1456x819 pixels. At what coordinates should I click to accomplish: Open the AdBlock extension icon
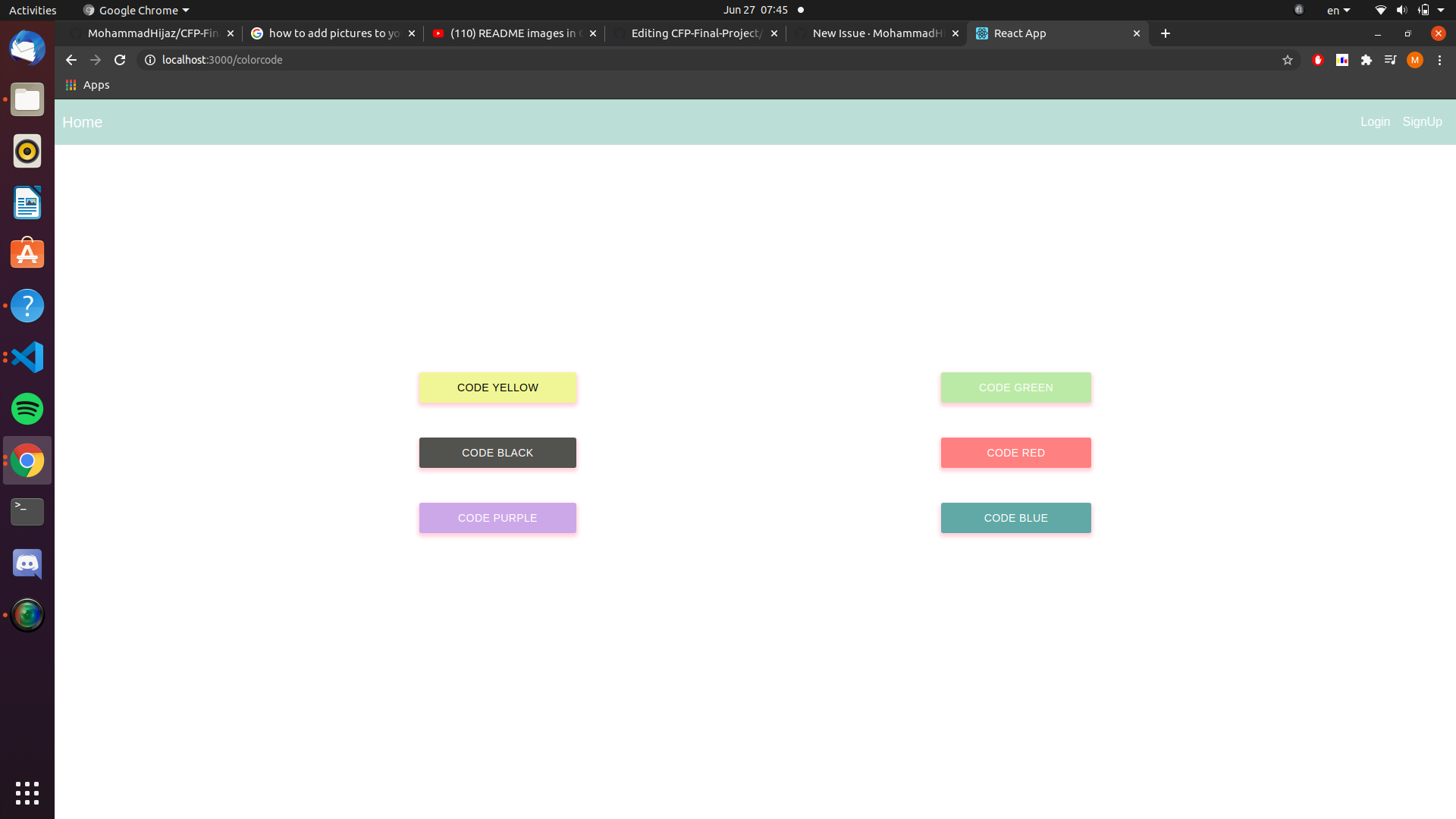coord(1318,60)
